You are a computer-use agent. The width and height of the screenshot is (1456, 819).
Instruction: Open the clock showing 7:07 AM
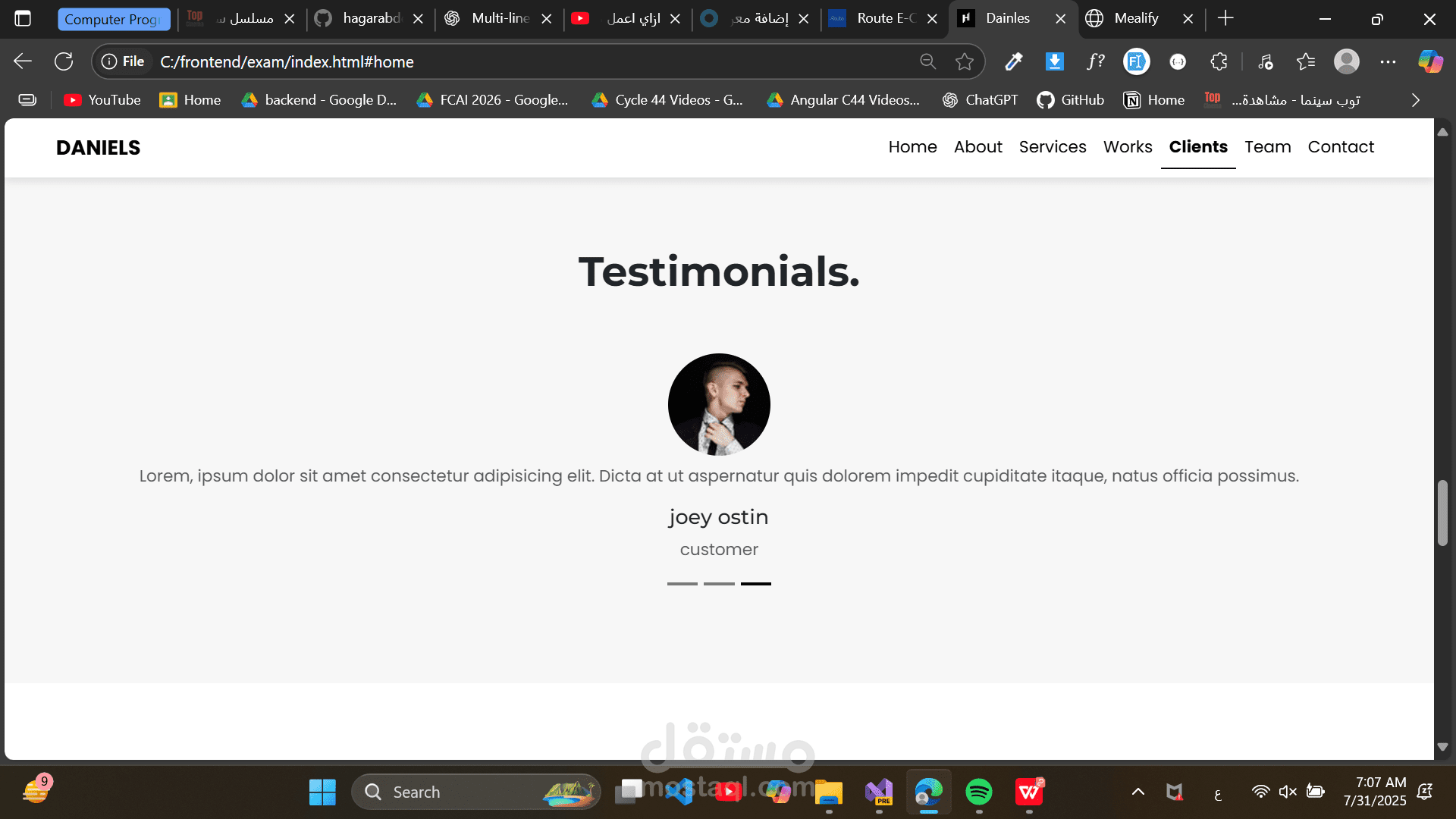coord(1375,791)
